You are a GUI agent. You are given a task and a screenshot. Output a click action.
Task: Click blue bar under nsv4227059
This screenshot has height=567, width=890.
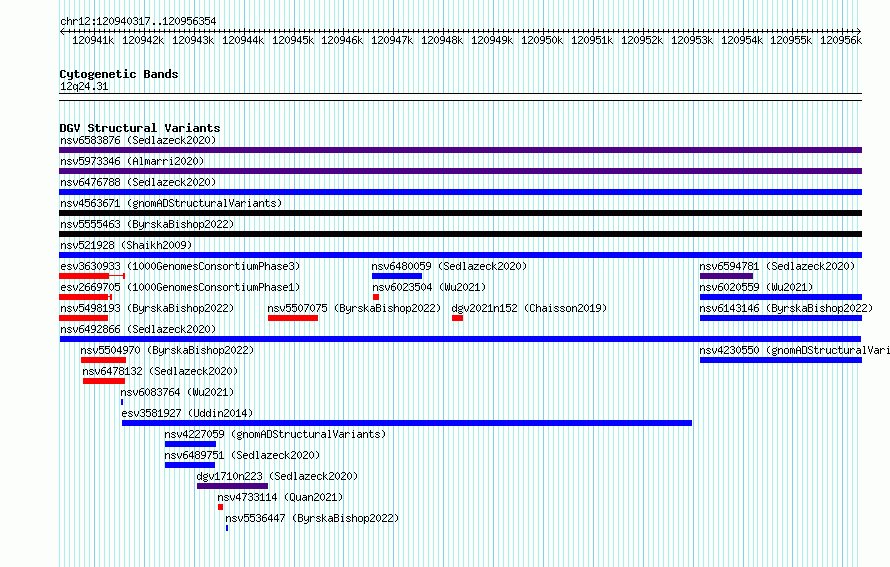[x=190, y=444]
